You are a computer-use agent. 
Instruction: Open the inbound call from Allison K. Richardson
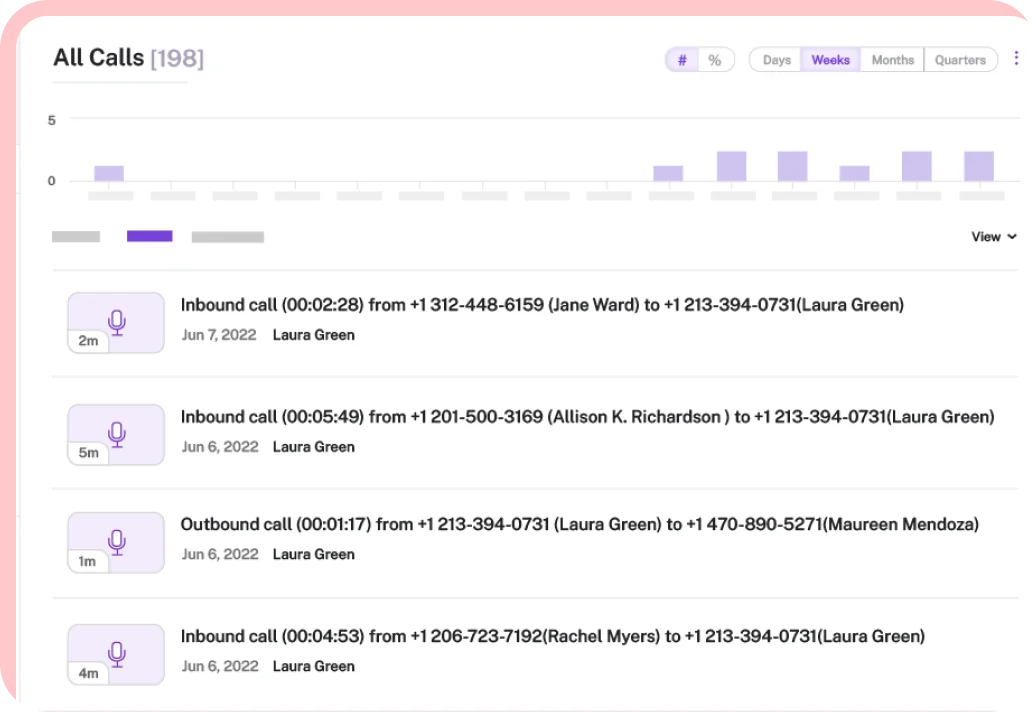(587, 417)
